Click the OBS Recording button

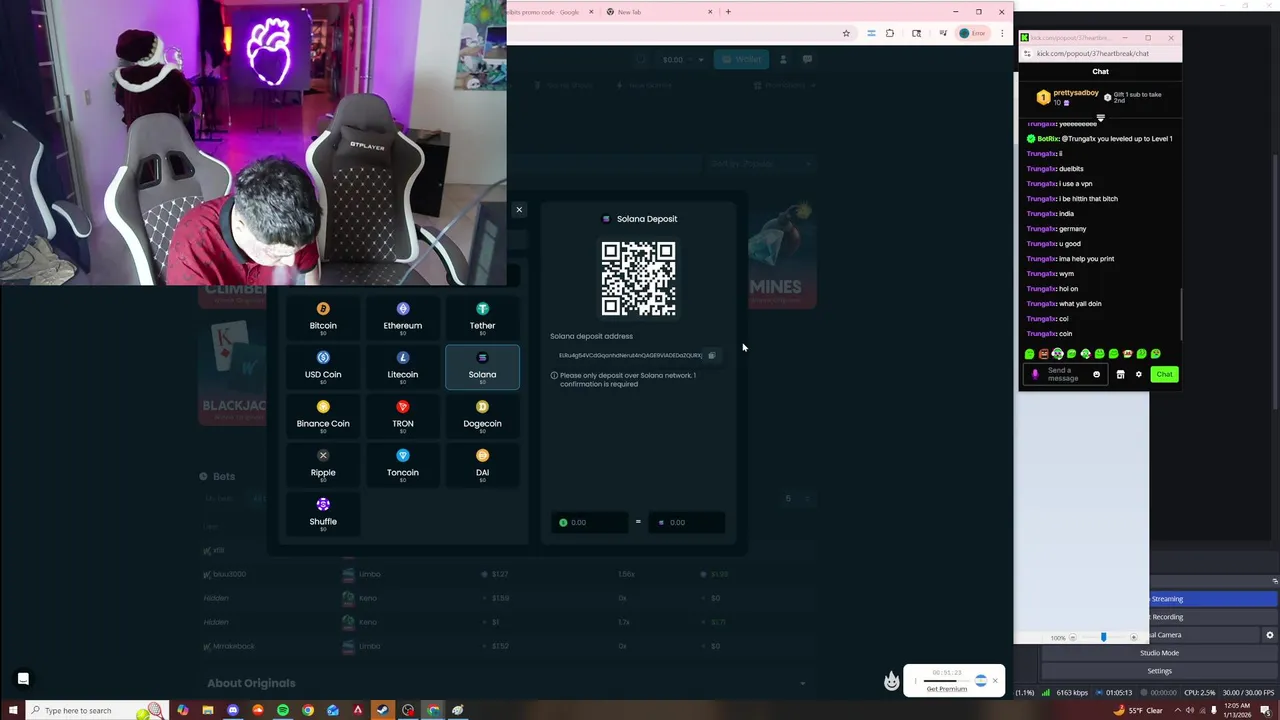(1213, 617)
